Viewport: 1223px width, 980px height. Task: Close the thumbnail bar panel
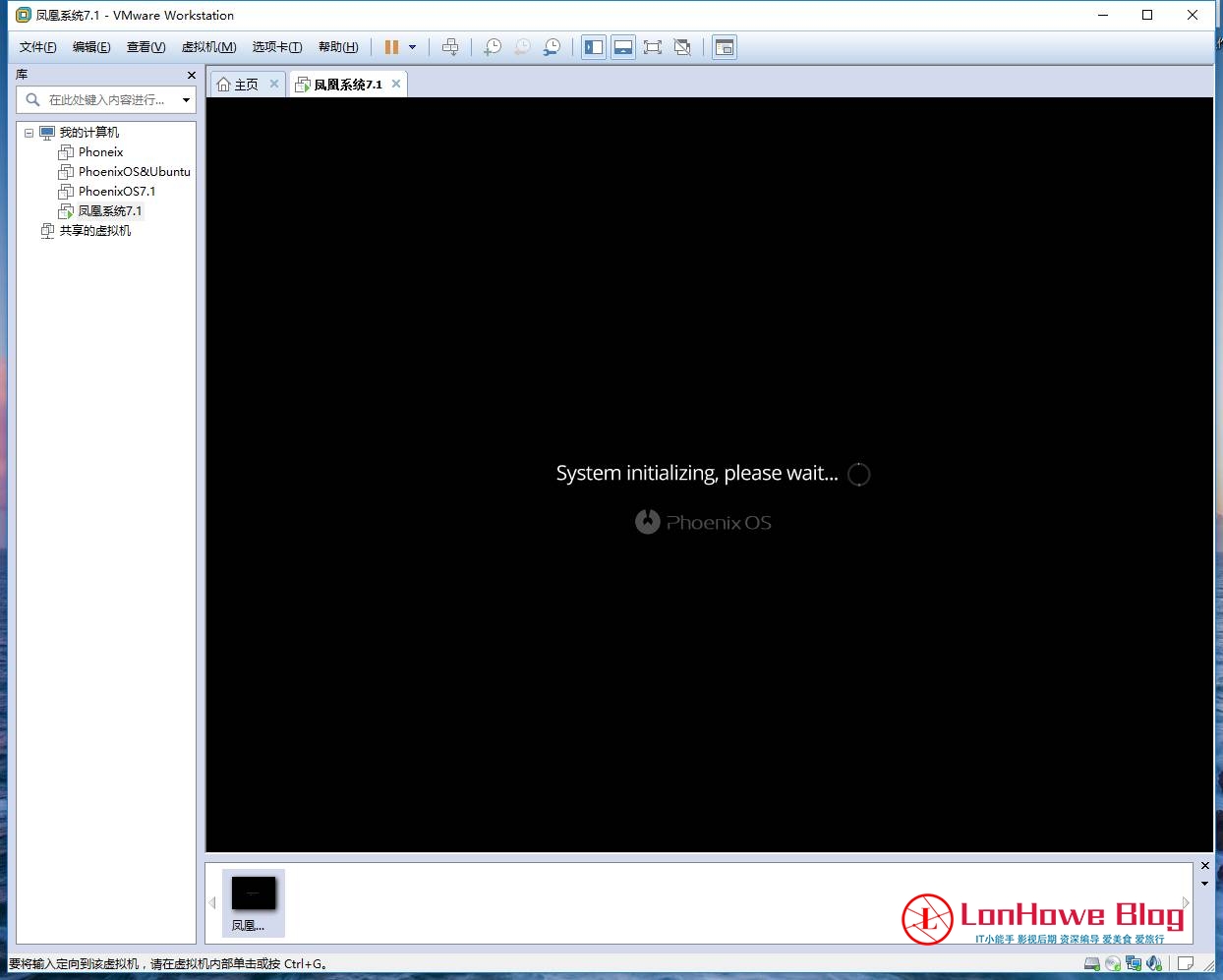1205,866
